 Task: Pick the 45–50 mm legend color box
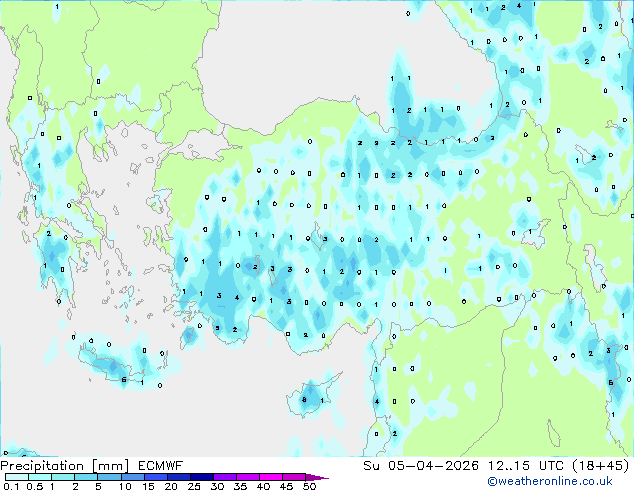pos(294,477)
